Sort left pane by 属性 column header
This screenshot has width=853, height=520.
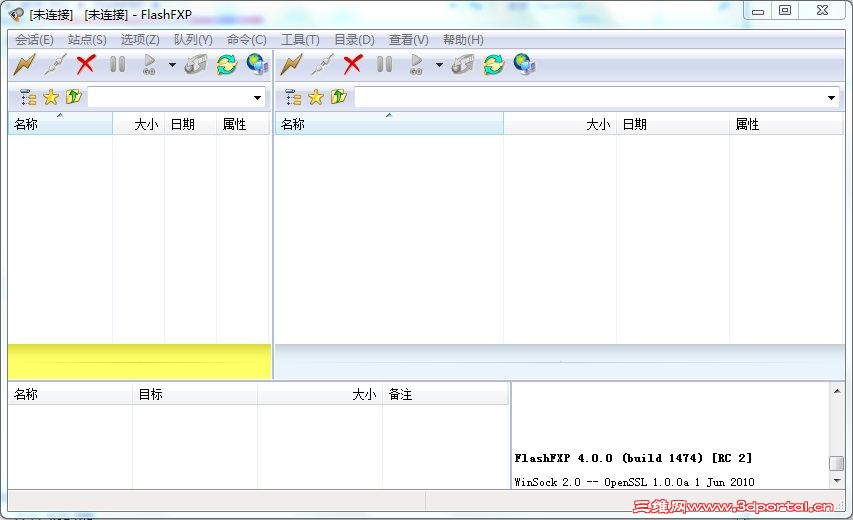[x=243, y=124]
